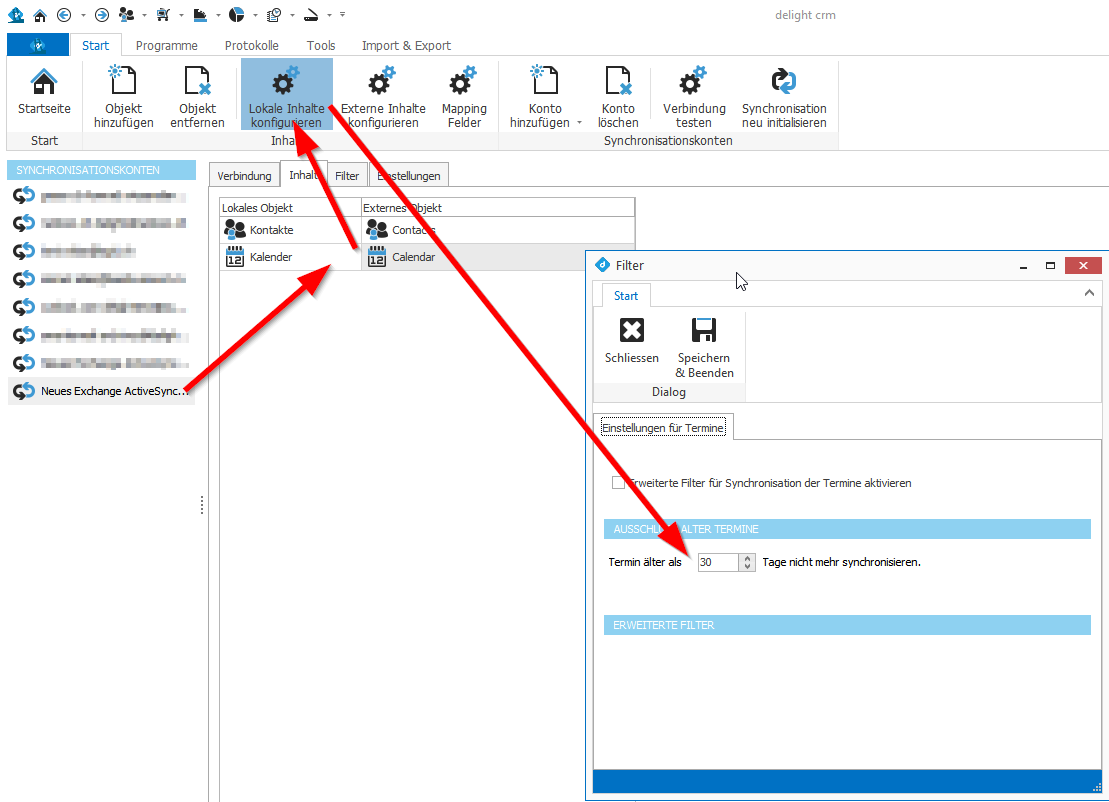This screenshot has height=802, width=1109.
Task: Click the Schliessen button in the Filter dialog
Action: 630,340
